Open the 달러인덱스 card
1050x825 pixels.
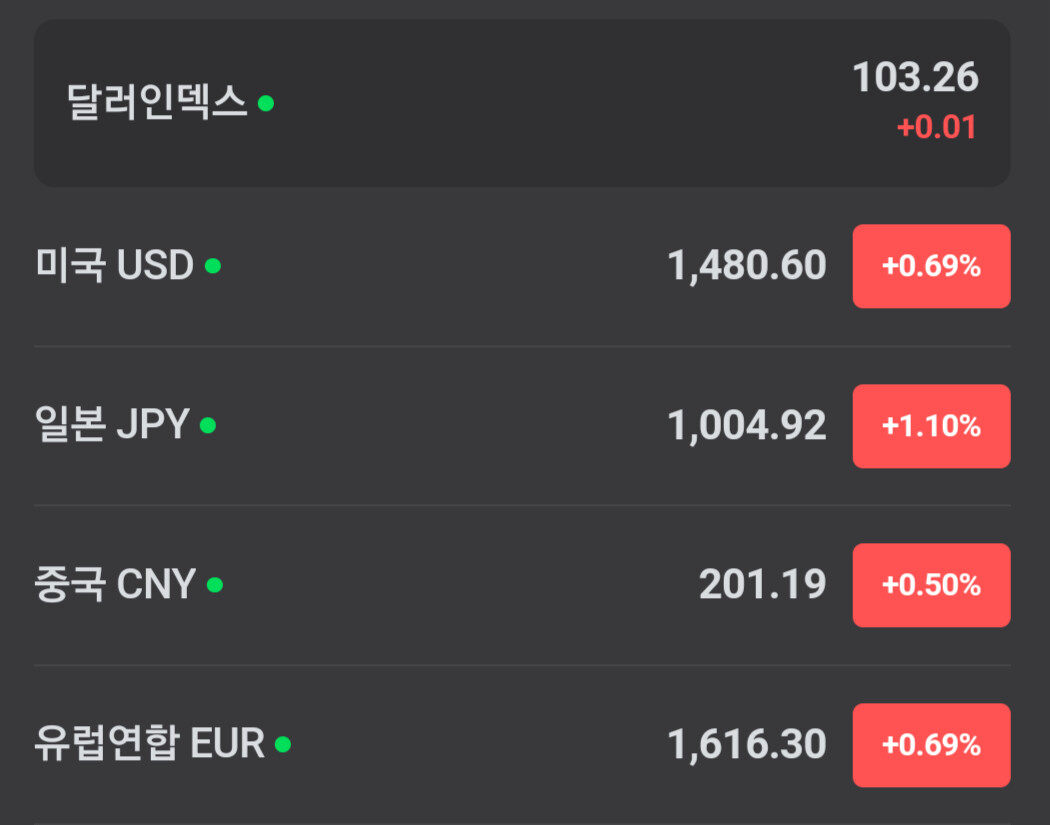pos(157,102)
